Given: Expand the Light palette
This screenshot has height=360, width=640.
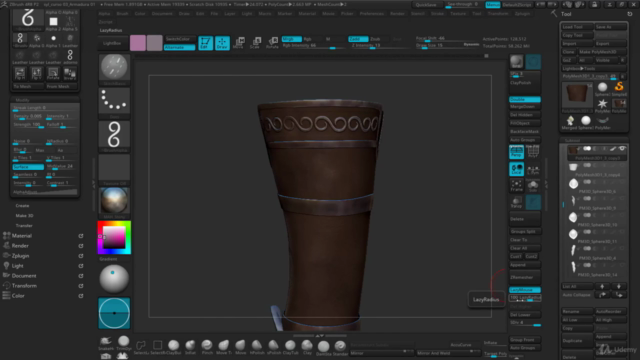Looking at the screenshot, I should tap(17, 266).
